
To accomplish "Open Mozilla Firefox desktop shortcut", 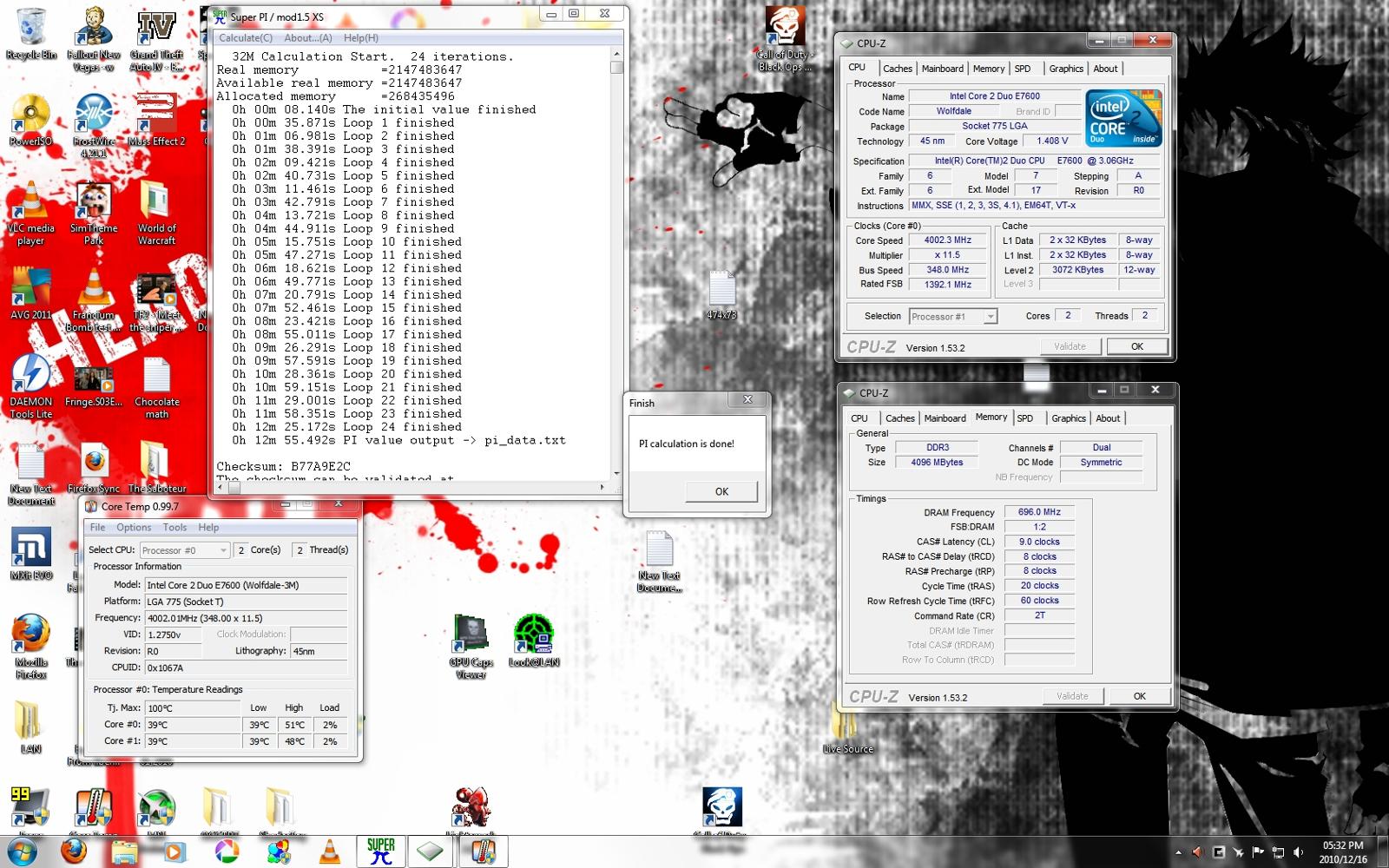I will tap(31, 647).
